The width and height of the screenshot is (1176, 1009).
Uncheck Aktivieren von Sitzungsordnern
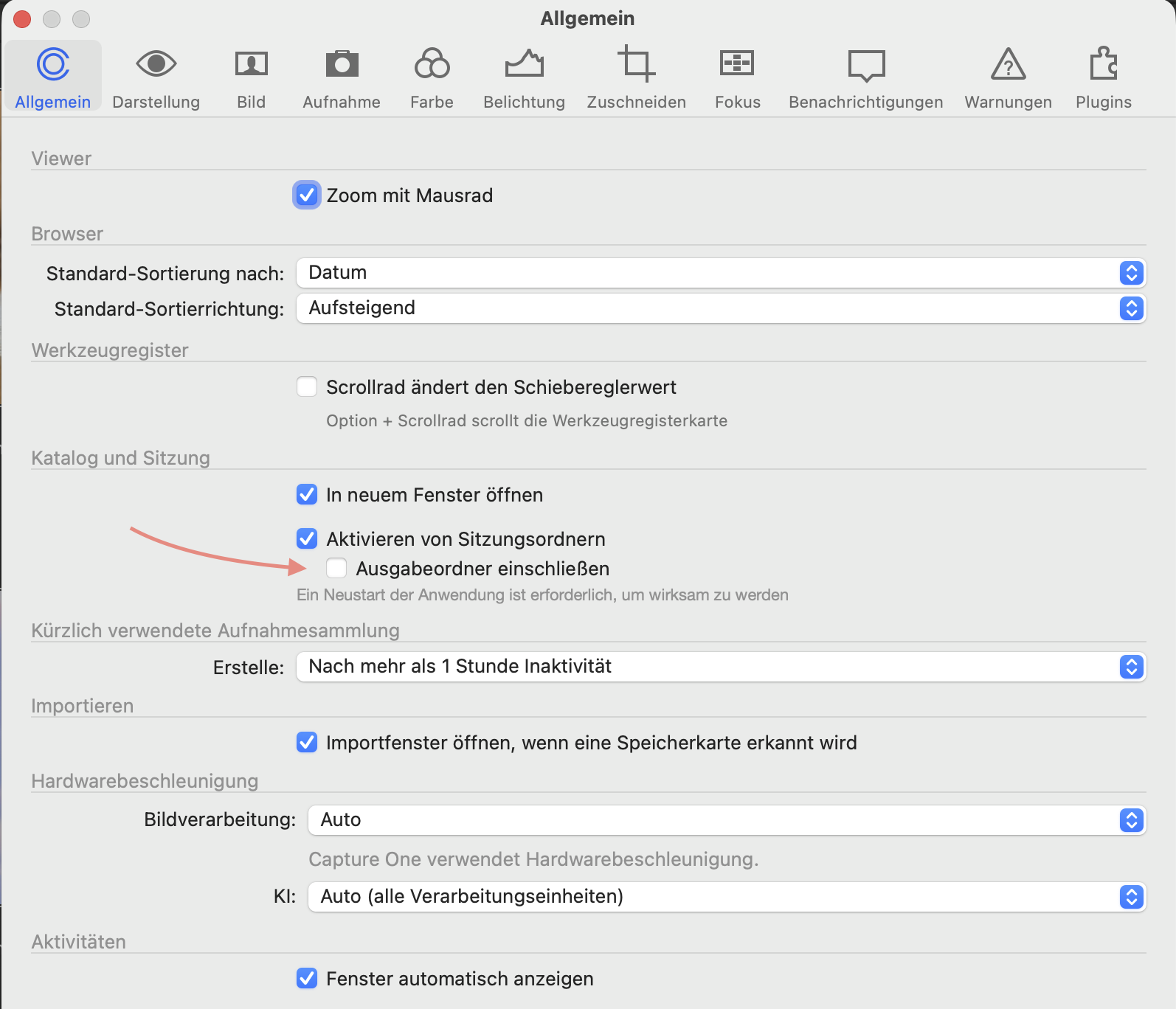point(307,539)
